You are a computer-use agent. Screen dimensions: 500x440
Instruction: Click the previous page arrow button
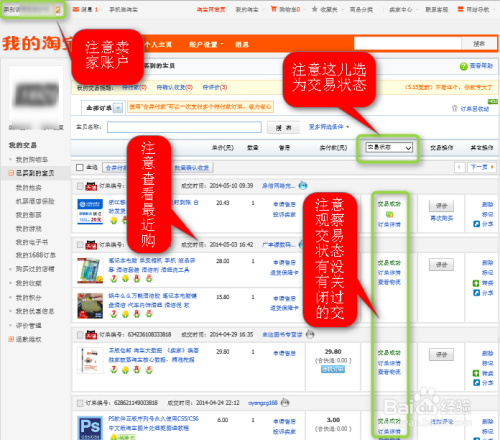[459, 167]
